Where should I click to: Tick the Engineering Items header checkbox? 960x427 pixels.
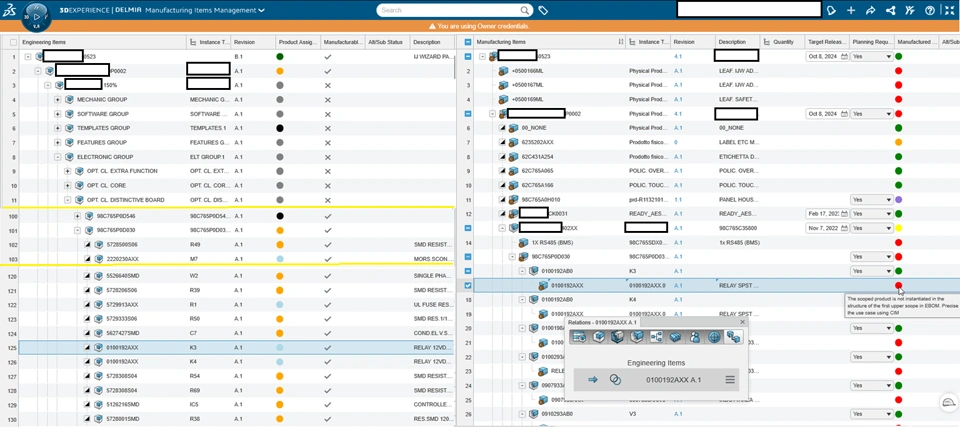point(13,42)
